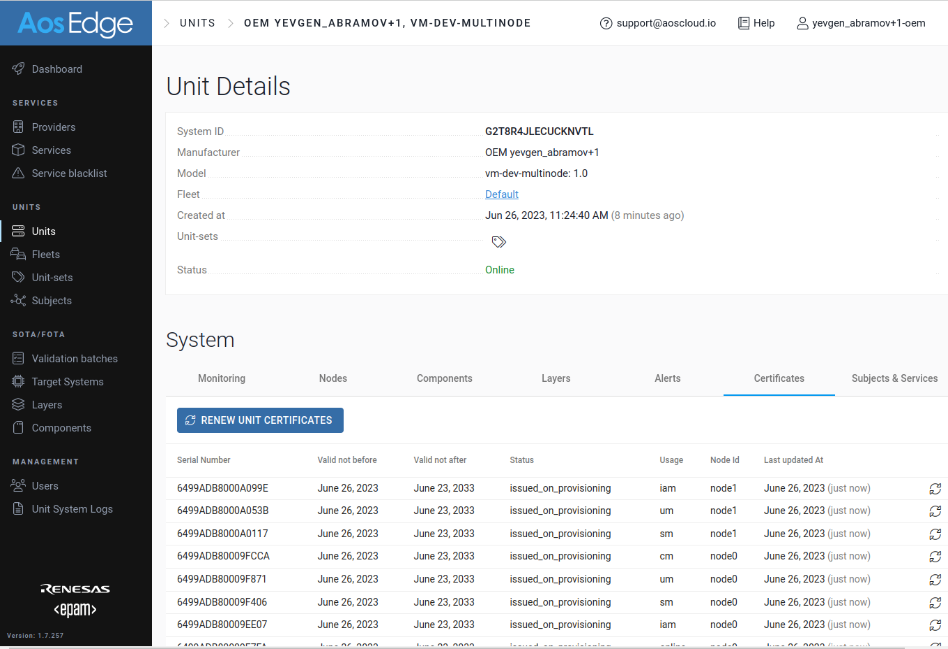Follow the Default fleet link

502,194
